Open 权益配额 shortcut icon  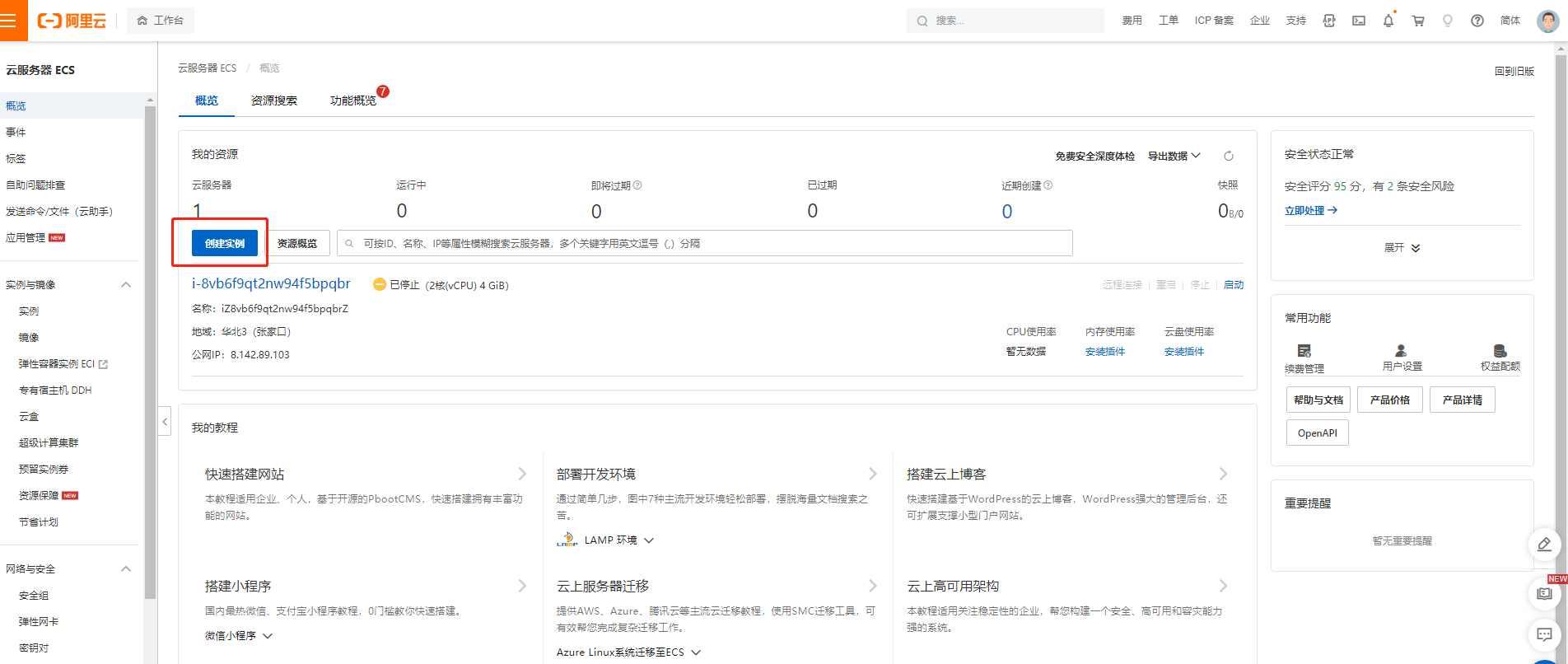(x=1500, y=351)
